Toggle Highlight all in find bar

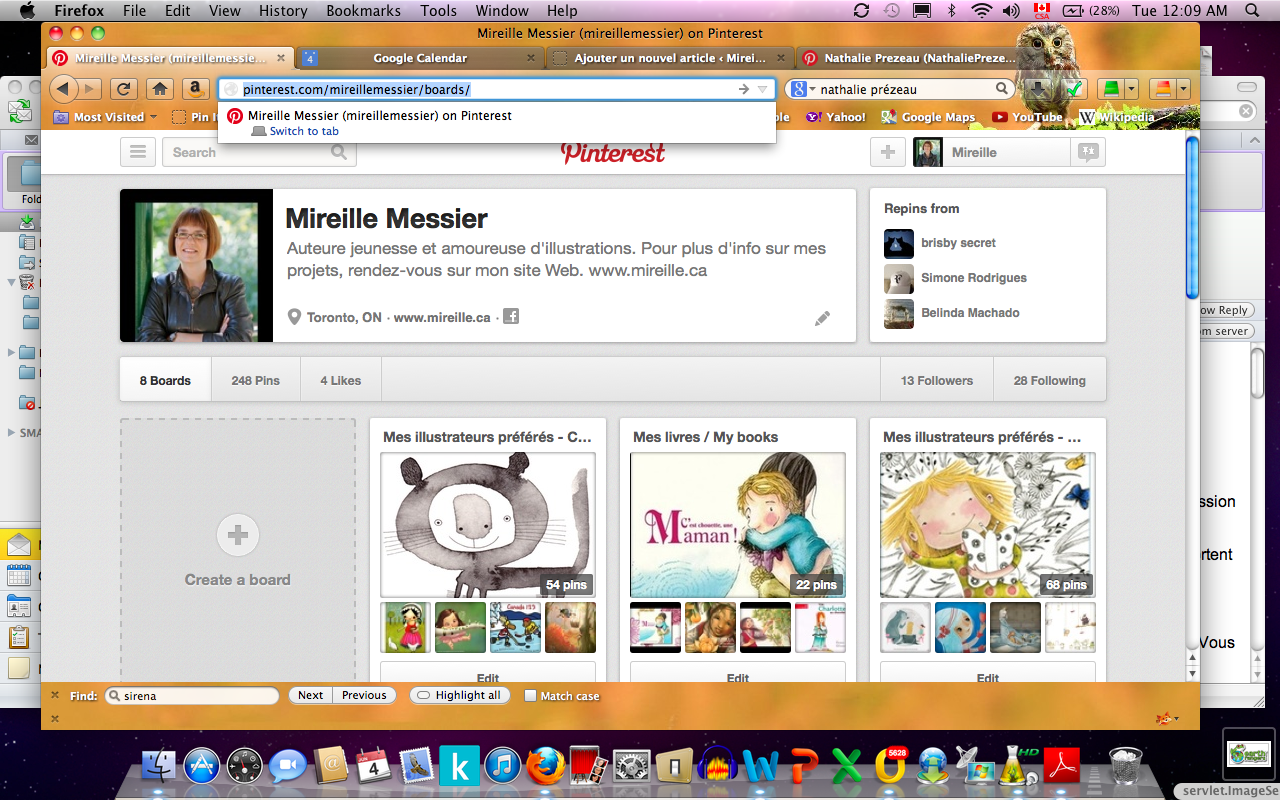tap(459, 696)
